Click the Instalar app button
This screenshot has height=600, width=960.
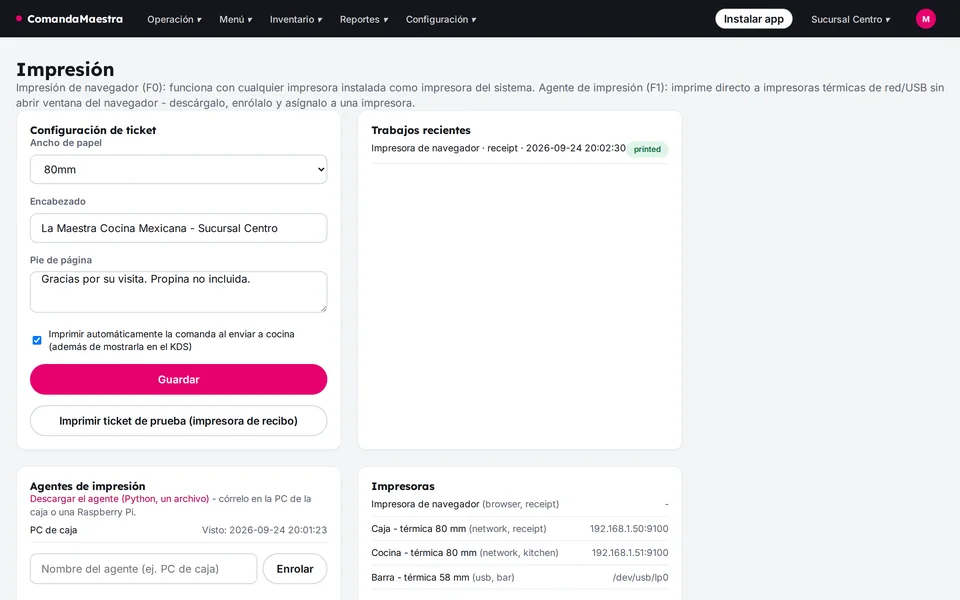(x=754, y=19)
